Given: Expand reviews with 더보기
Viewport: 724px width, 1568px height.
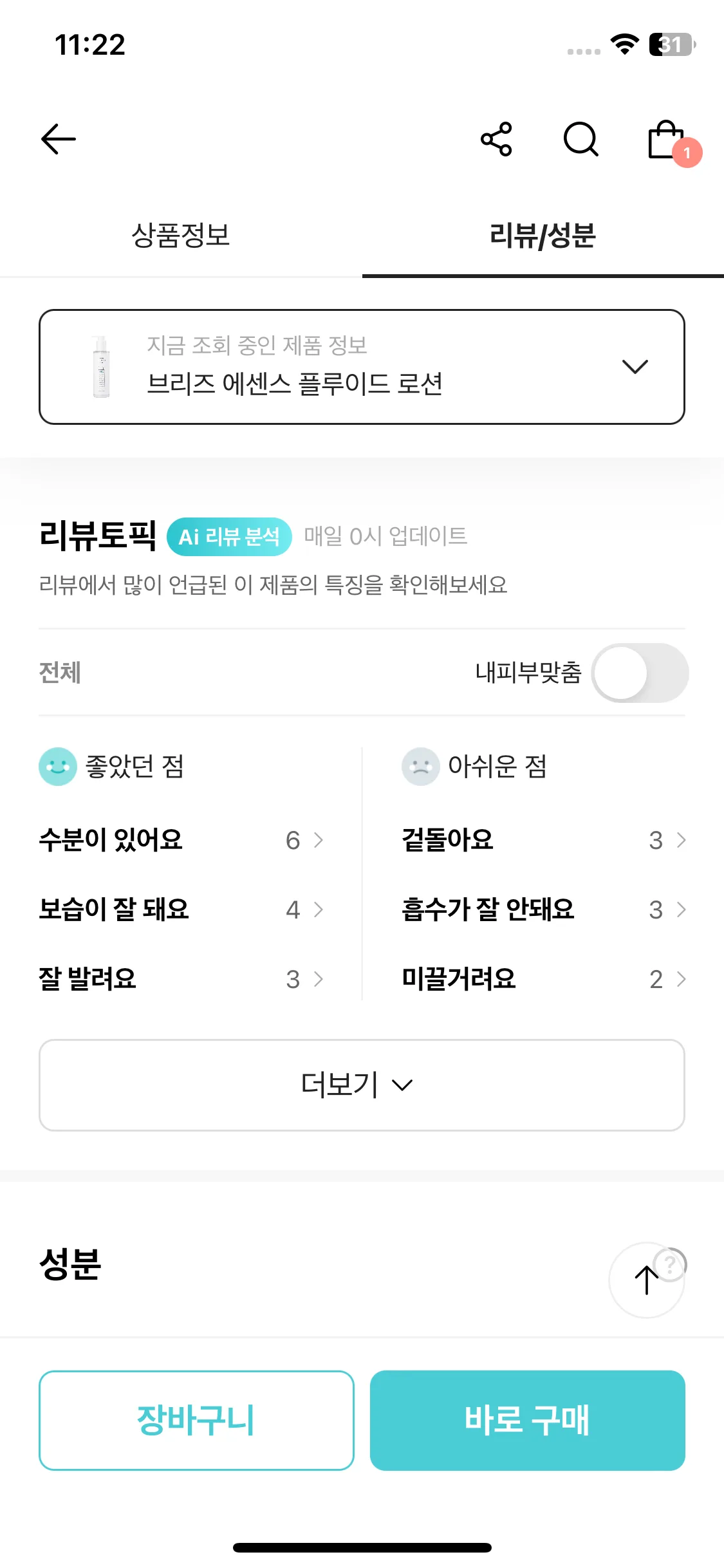Looking at the screenshot, I should point(362,1085).
